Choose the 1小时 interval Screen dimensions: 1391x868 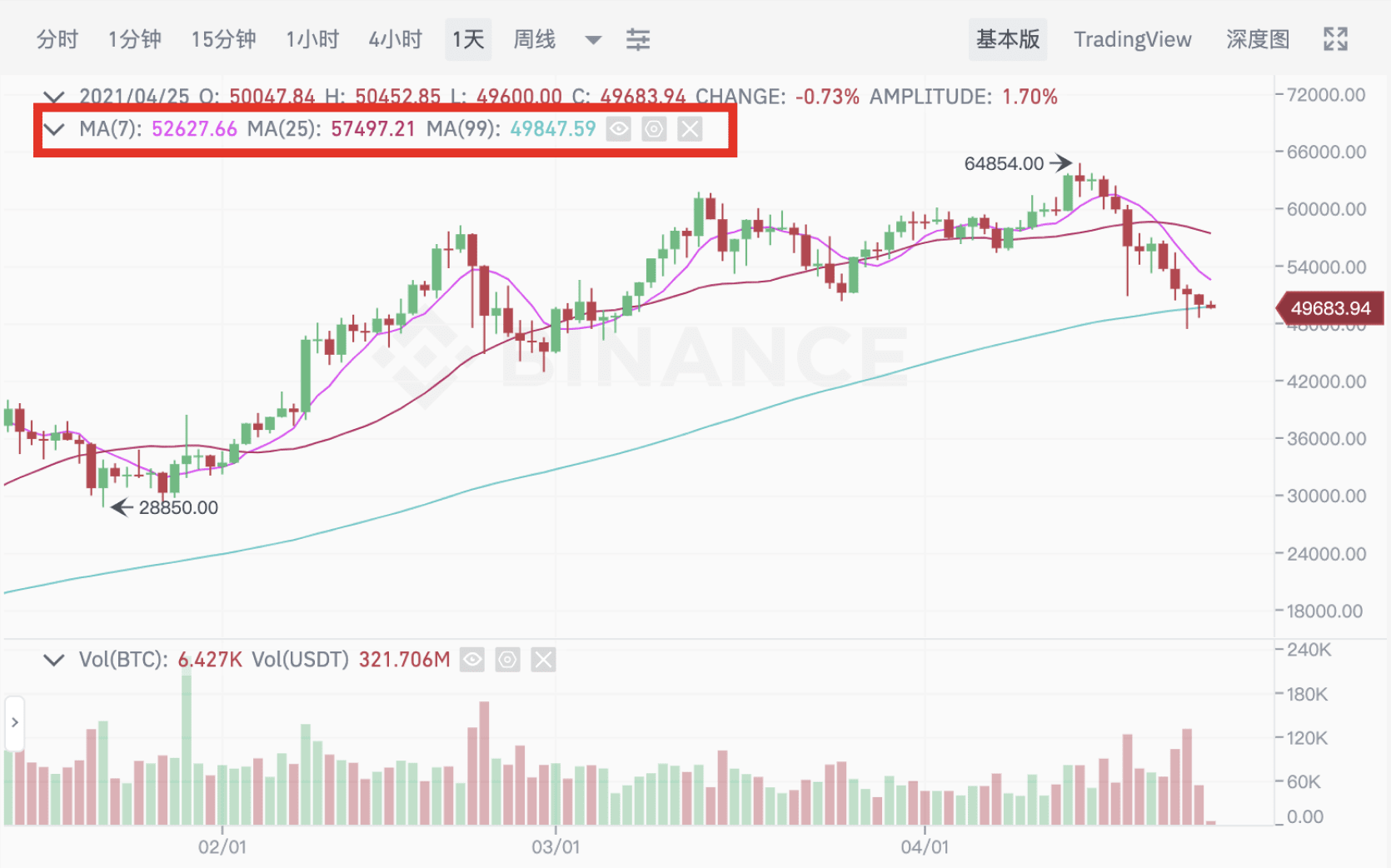tap(312, 39)
